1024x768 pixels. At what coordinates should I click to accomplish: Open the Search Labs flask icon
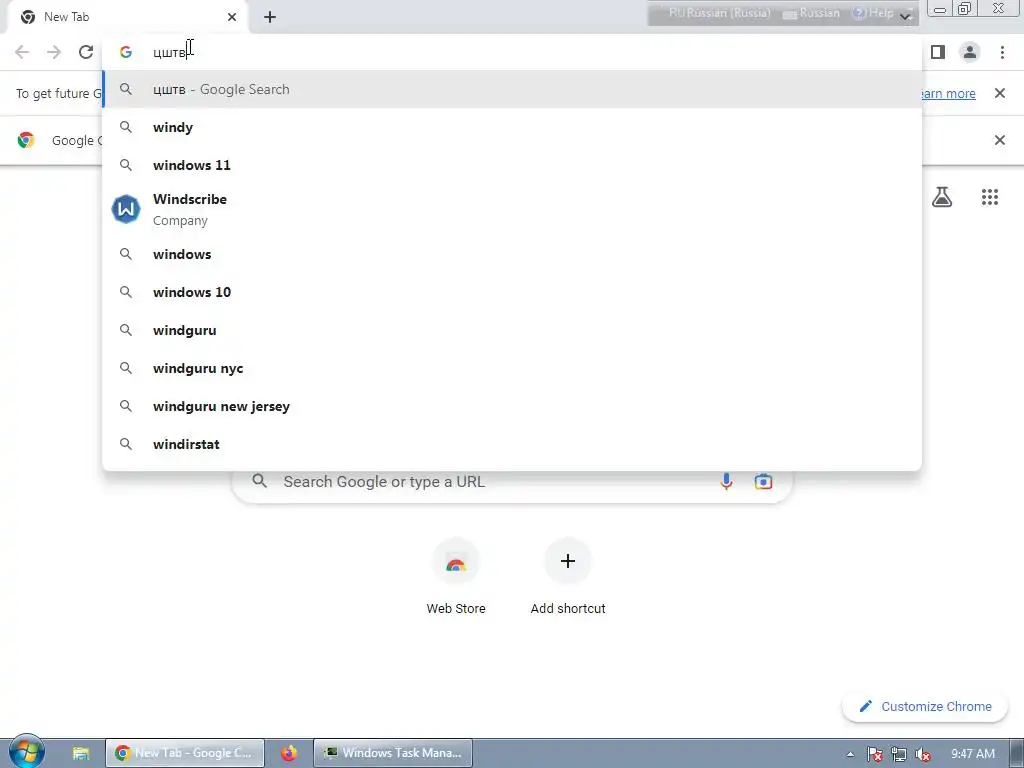[942, 197]
